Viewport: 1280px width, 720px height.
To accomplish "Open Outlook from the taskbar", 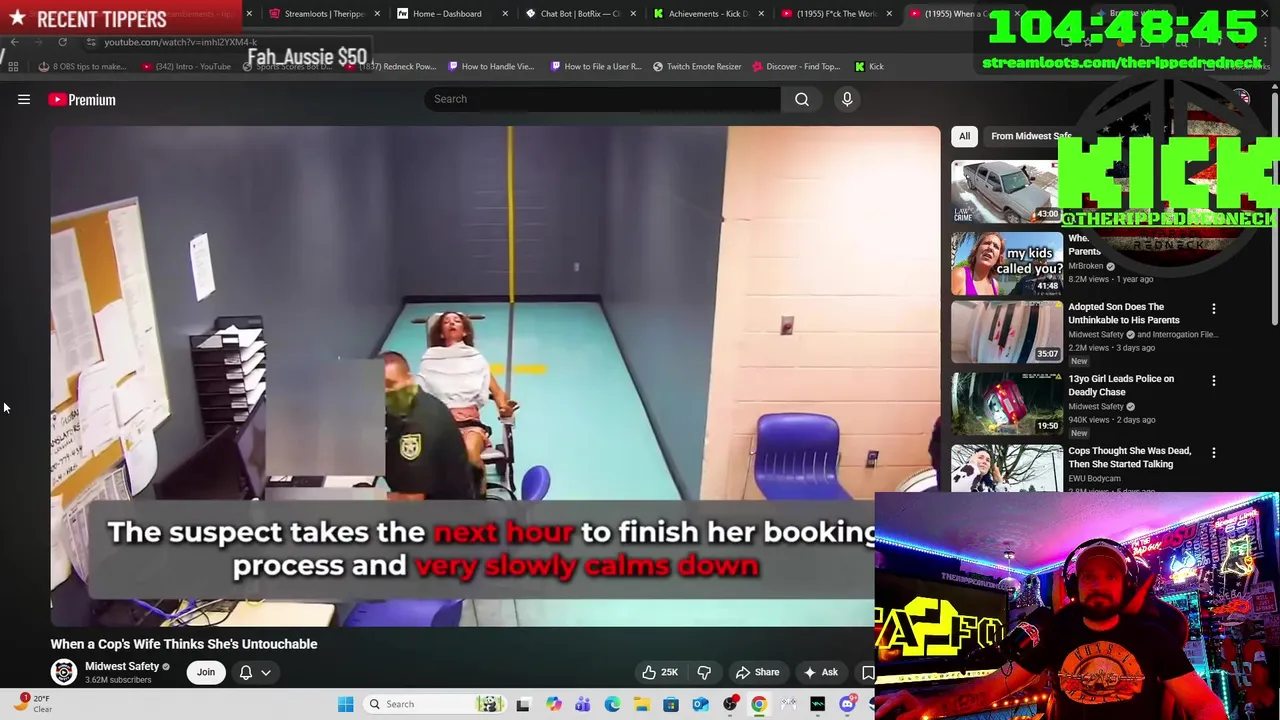I will pos(700,704).
